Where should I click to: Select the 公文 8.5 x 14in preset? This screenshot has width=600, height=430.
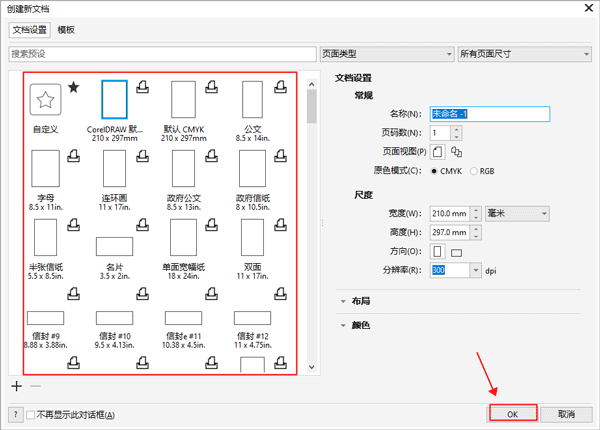252,99
